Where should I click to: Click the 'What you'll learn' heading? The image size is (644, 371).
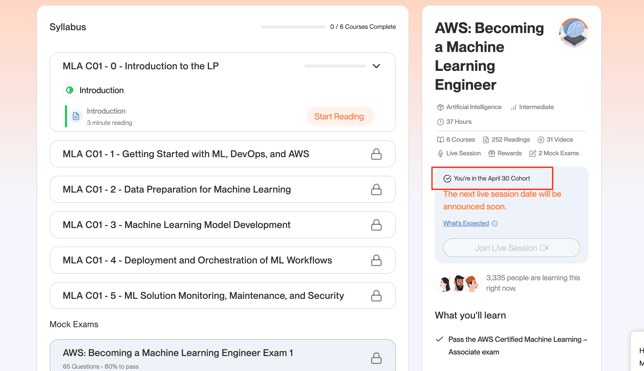click(470, 316)
